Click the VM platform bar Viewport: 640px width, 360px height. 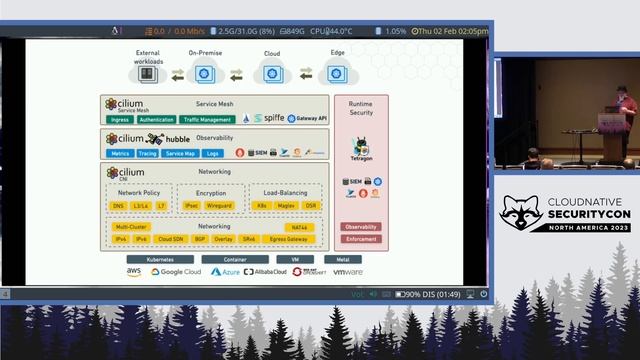(x=295, y=260)
